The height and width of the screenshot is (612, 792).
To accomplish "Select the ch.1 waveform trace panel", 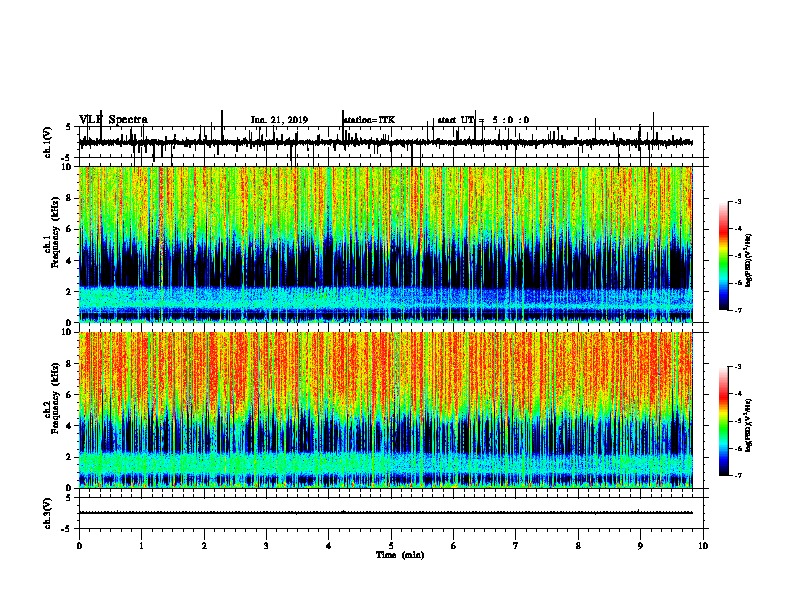I will [x=391, y=142].
